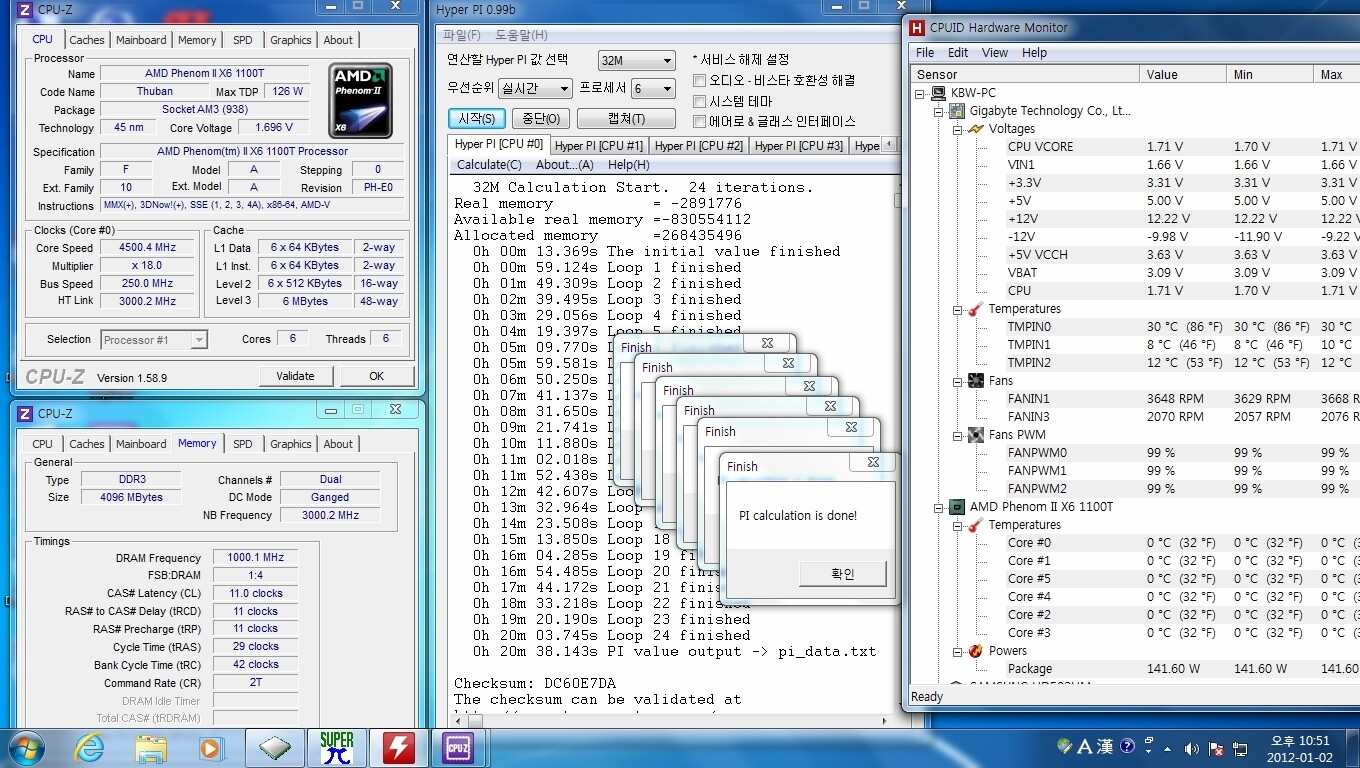Click the Validate button in CPU-Z
Image resolution: width=1360 pixels, height=768 pixels.
coord(295,376)
